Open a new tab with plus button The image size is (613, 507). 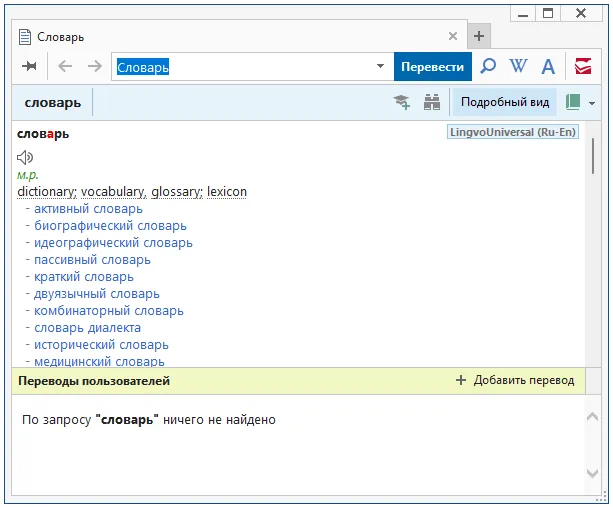(479, 36)
